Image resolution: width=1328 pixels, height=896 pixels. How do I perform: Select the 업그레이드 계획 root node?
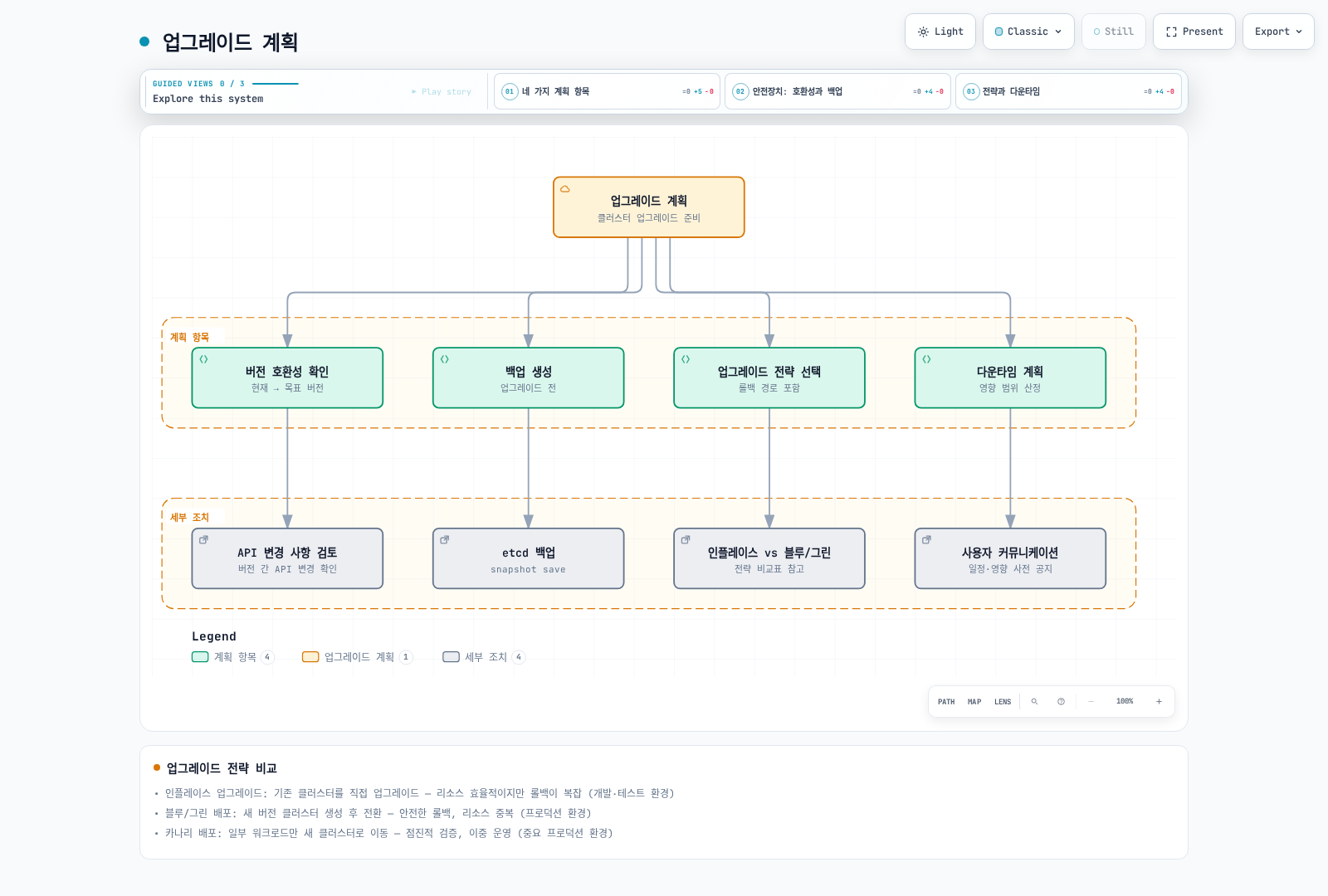(649, 207)
